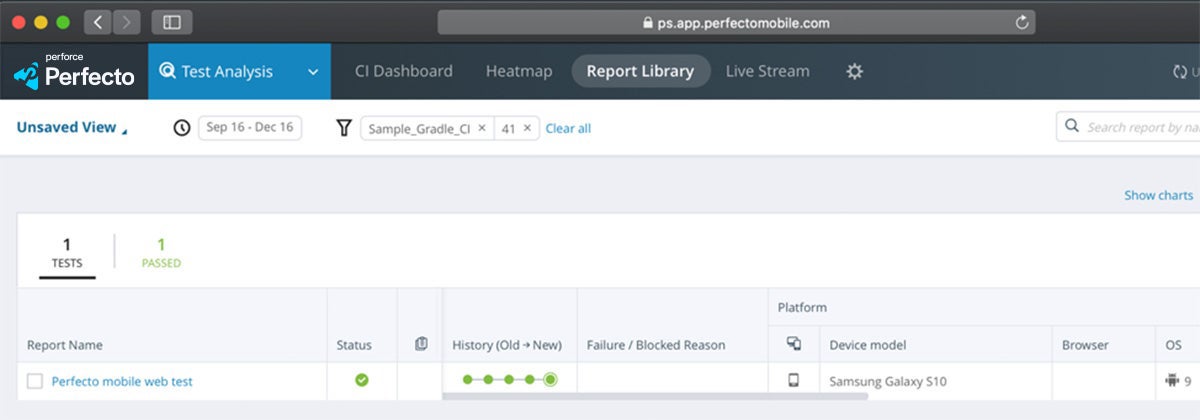Remove the Sample_Gradle_CI filter chip
The height and width of the screenshot is (420, 1200).
[481, 128]
